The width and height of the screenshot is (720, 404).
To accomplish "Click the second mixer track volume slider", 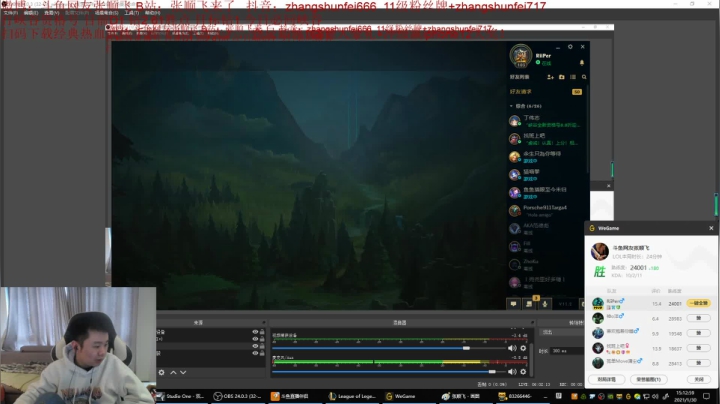I will (388, 372).
